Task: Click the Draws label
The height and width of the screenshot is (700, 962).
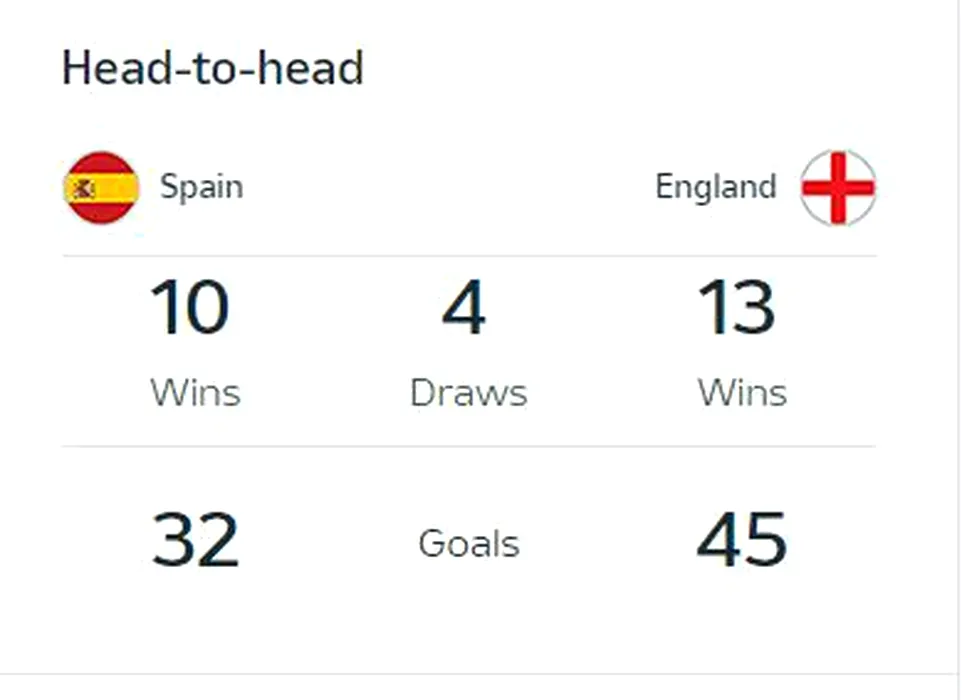Action: [469, 393]
